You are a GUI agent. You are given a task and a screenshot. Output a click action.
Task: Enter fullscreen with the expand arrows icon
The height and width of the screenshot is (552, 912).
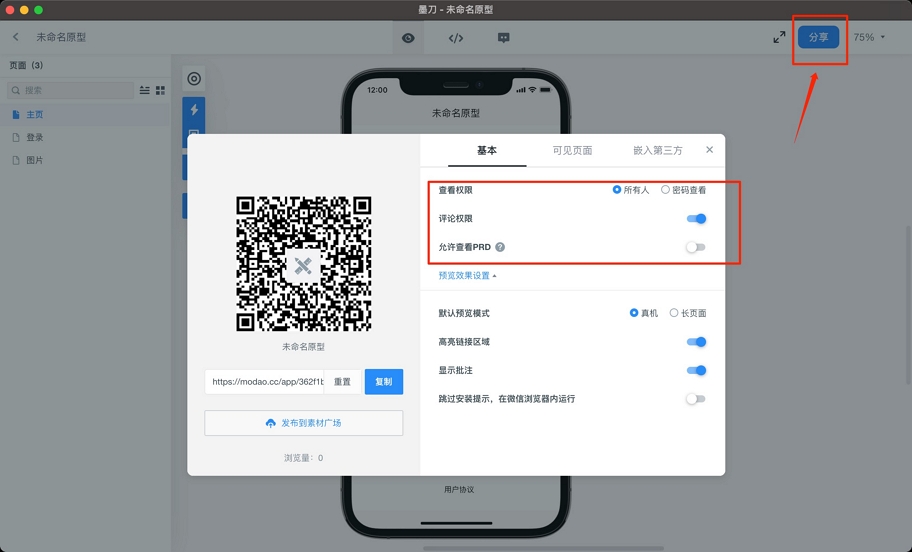point(779,37)
